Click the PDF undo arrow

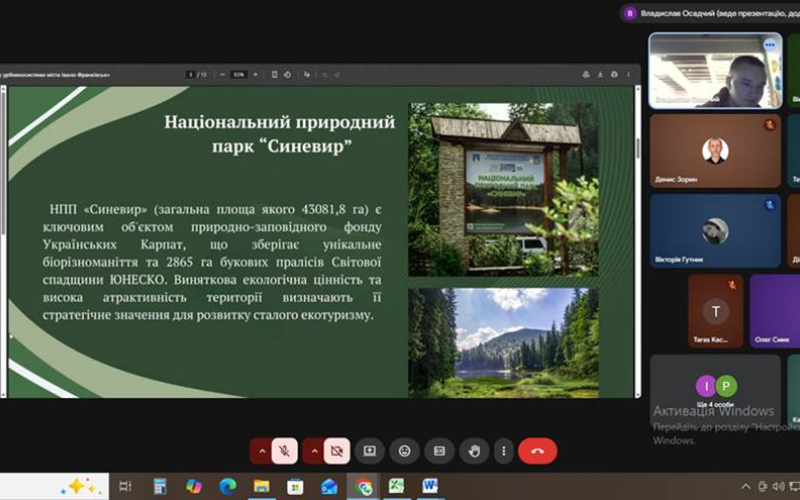pyautogui.click(x=324, y=74)
